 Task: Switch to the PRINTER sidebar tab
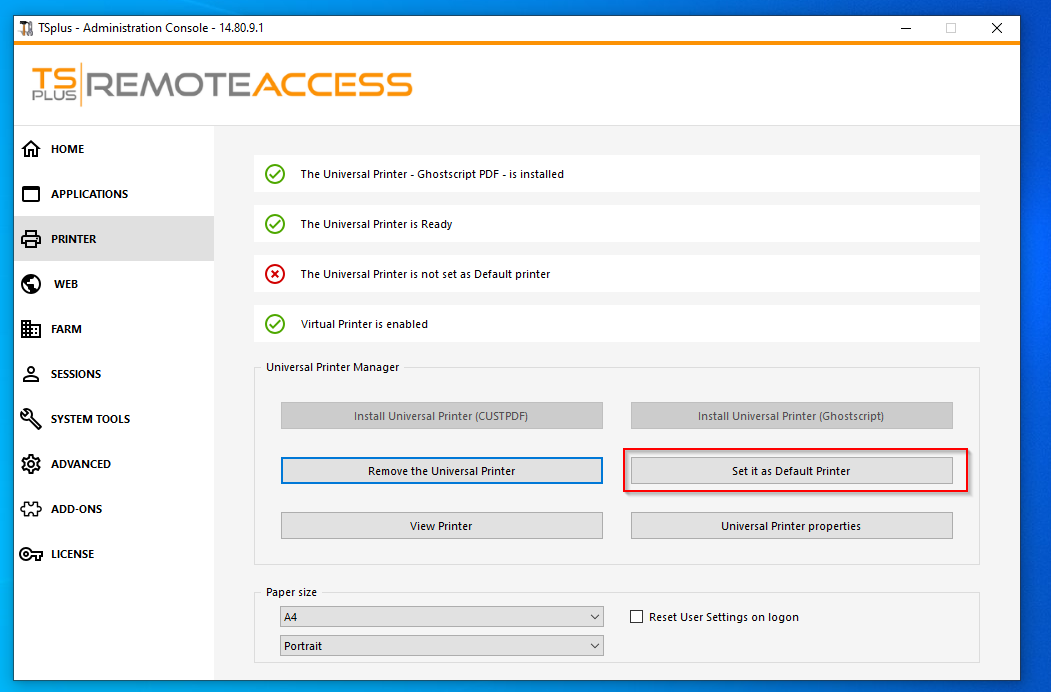74,239
